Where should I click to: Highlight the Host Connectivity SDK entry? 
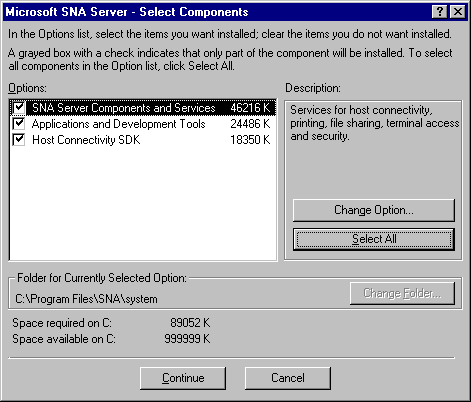[86, 140]
